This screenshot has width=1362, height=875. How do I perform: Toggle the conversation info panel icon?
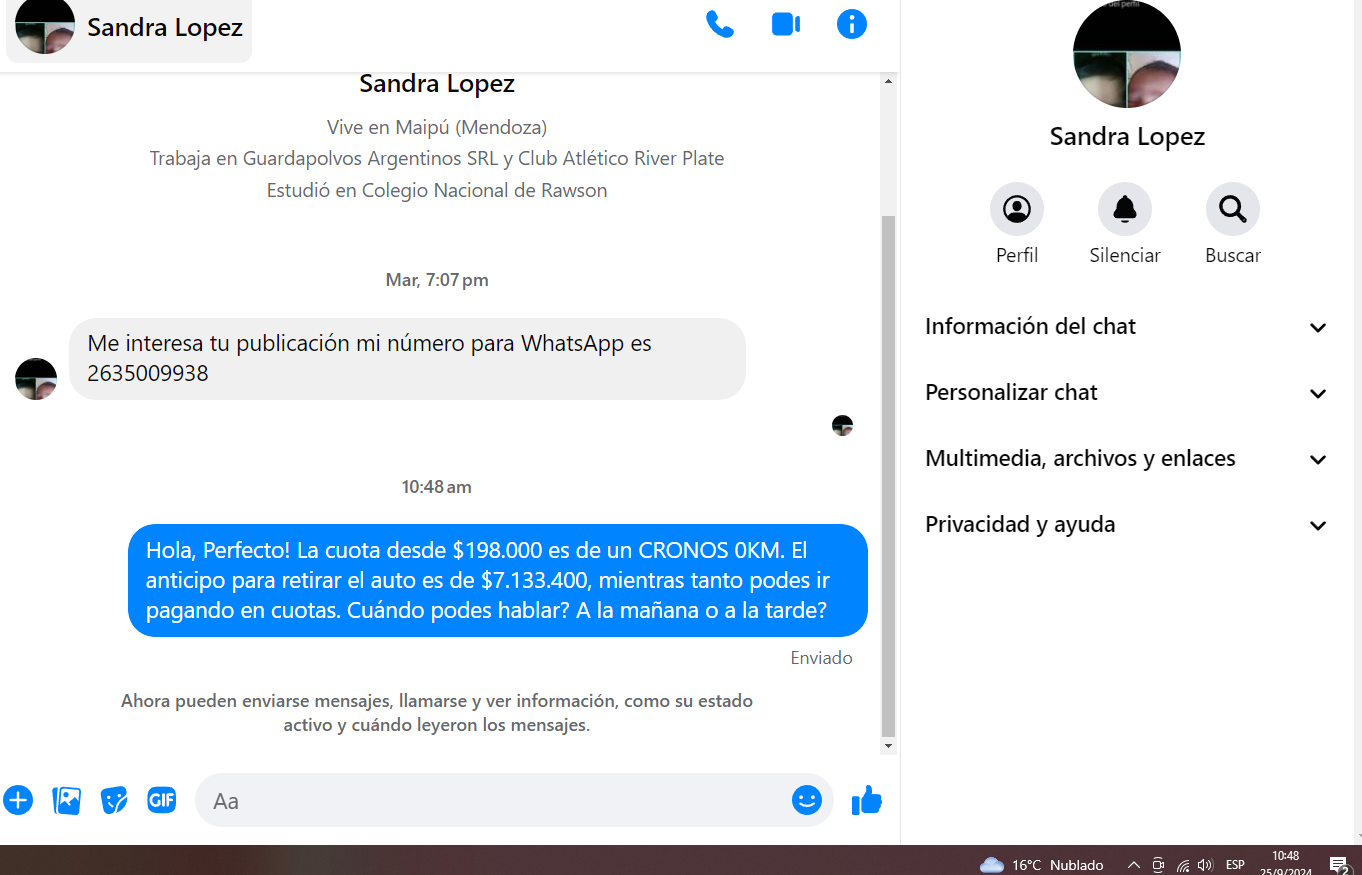point(851,24)
